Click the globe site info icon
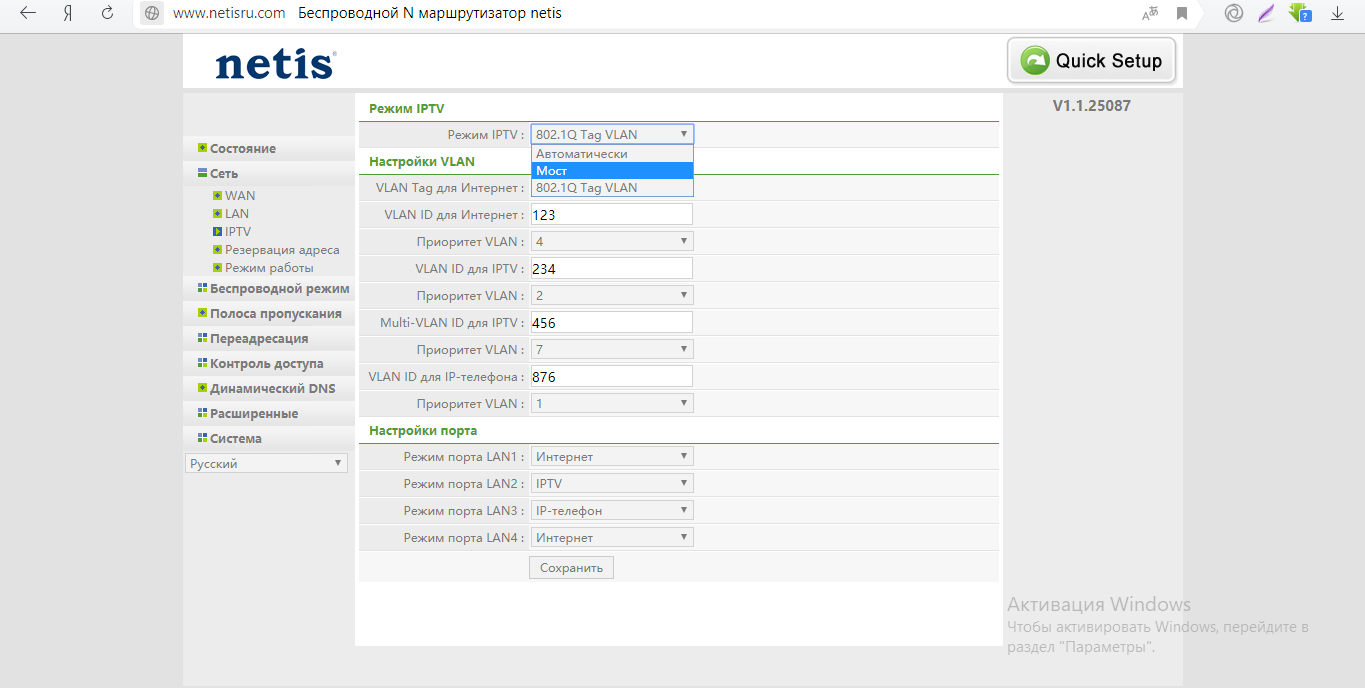The height and width of the screenshot is (688, 1365). tap(152, 14)
